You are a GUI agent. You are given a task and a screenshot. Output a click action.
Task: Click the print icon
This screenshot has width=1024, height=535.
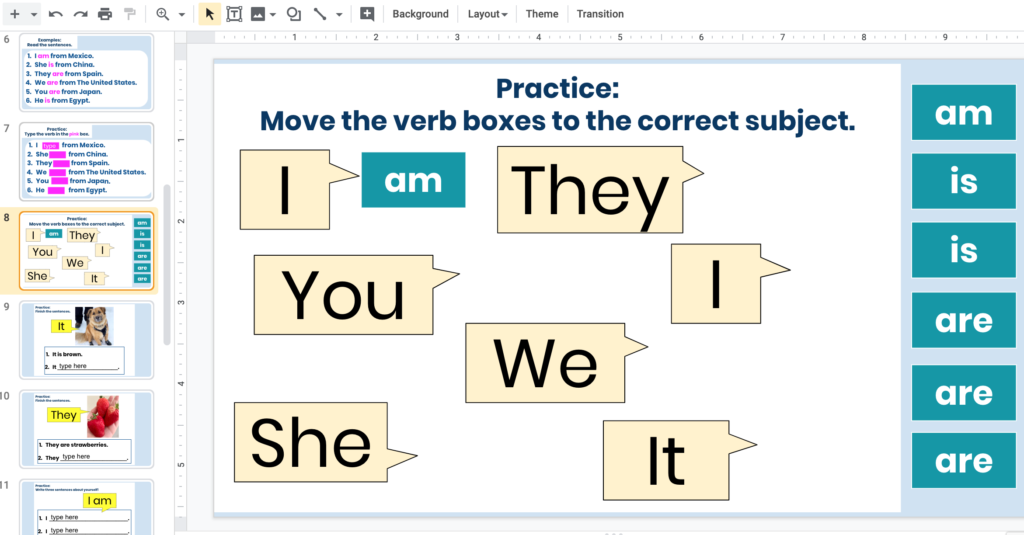tap(104, 14)
